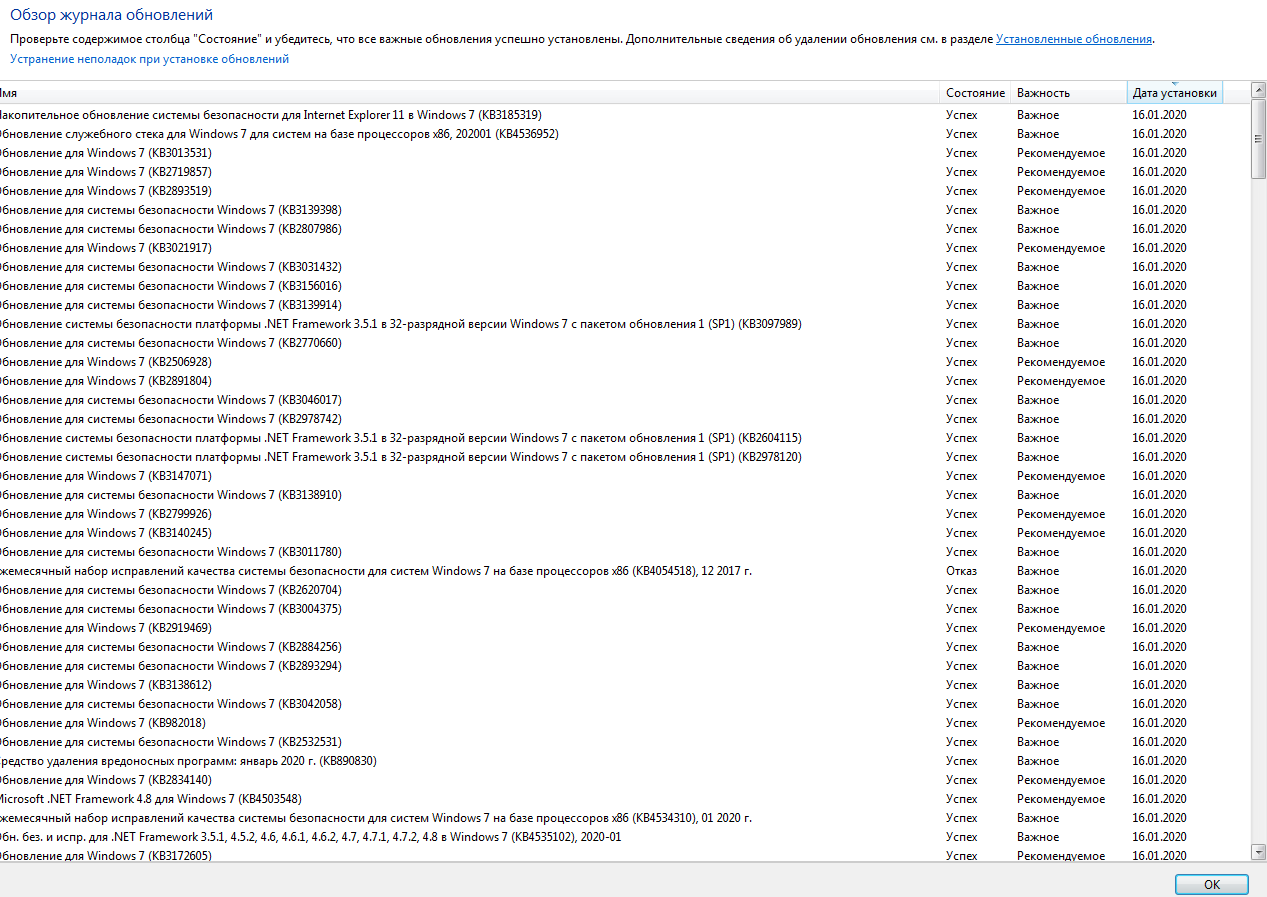The height and width of the screenshot is (897, 1267).
Task: Select the update row KB2891804
Action: (x=625, y=381)
